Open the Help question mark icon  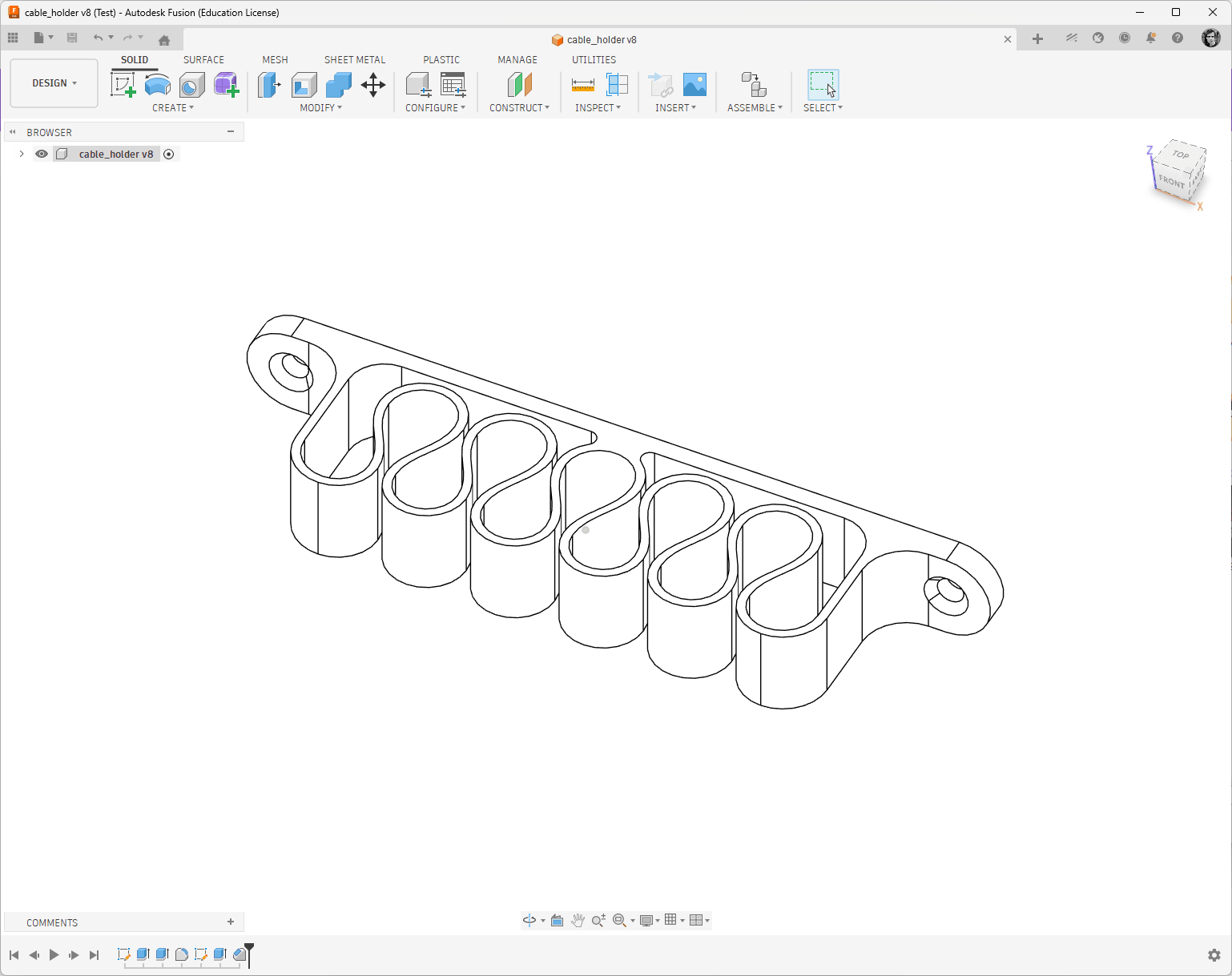tap(1178, 38)
